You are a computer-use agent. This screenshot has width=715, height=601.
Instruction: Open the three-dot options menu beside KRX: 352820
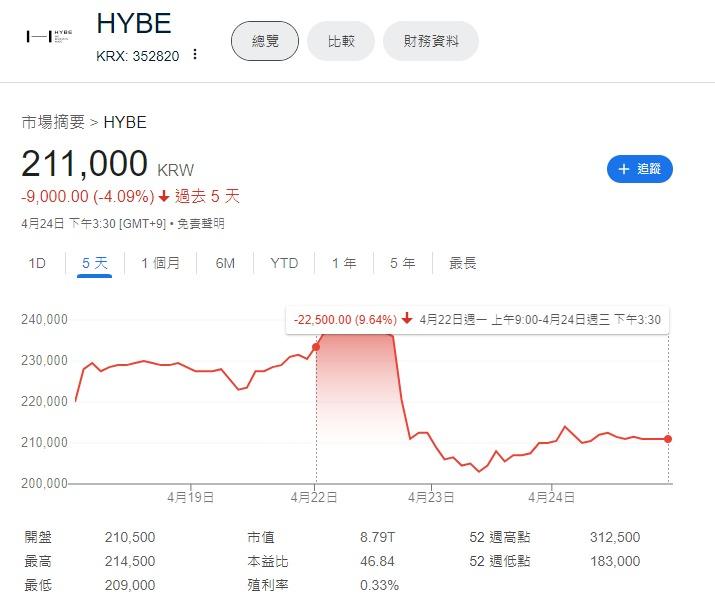point(195,55)
